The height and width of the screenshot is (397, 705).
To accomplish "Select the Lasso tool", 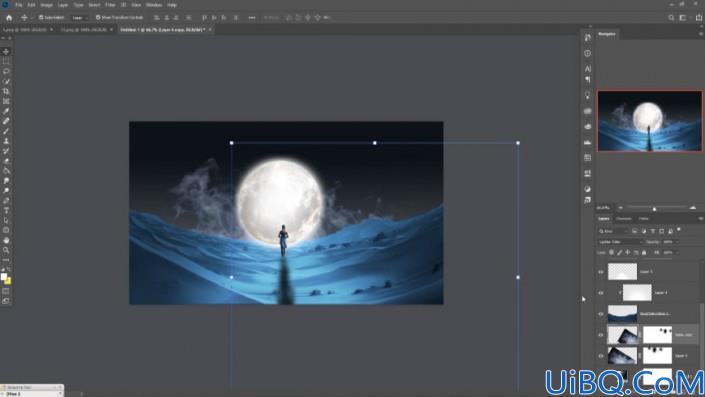I will [6, 71].
